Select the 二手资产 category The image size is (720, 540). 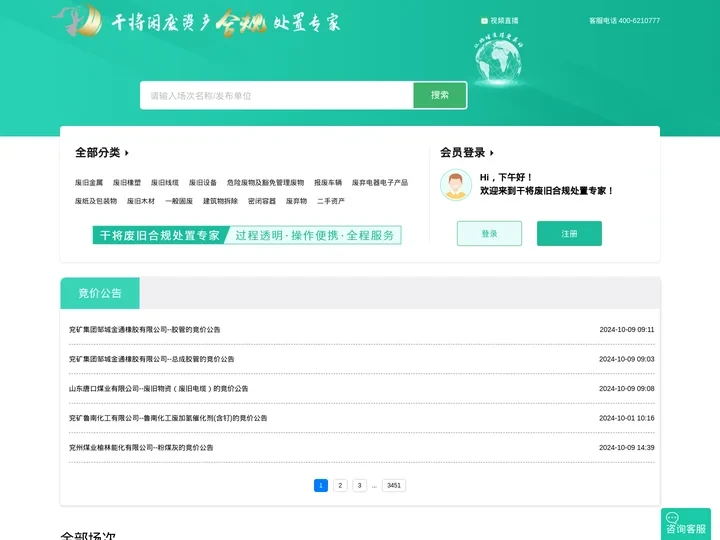point(331,201)
